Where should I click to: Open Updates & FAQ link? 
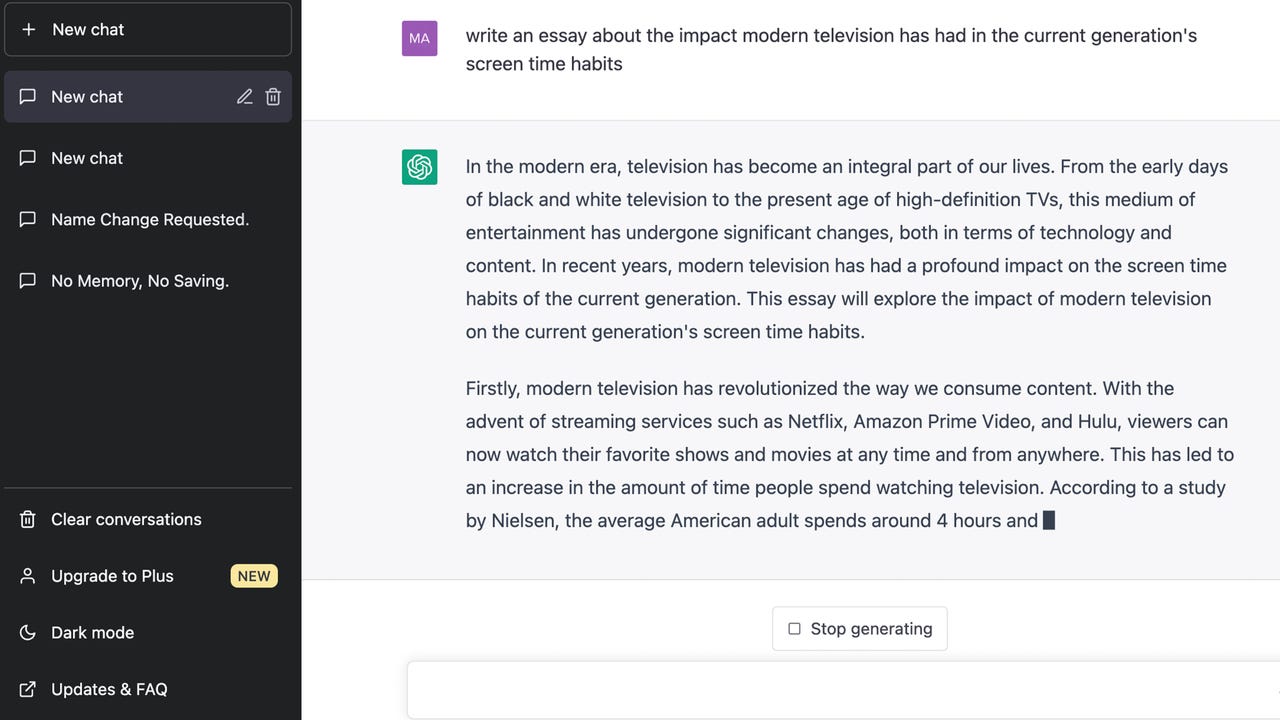point(148,689)
